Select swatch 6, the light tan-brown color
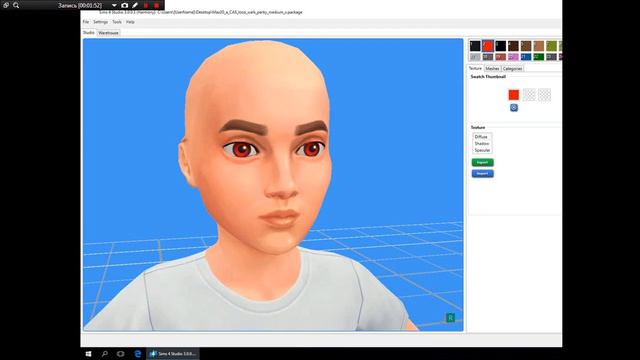640x360 pixels. 539,46
